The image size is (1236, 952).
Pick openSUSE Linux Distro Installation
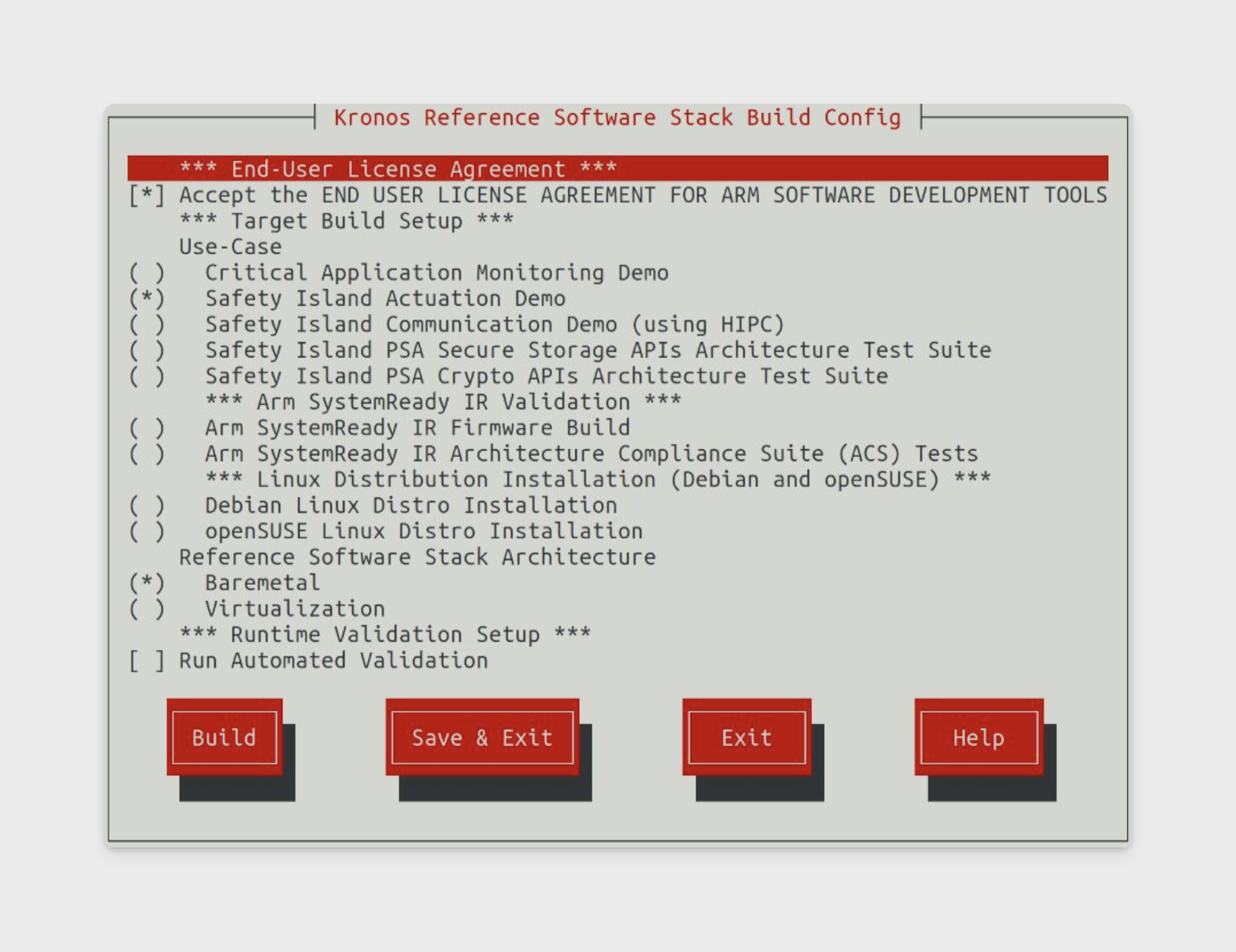(147, 531)
